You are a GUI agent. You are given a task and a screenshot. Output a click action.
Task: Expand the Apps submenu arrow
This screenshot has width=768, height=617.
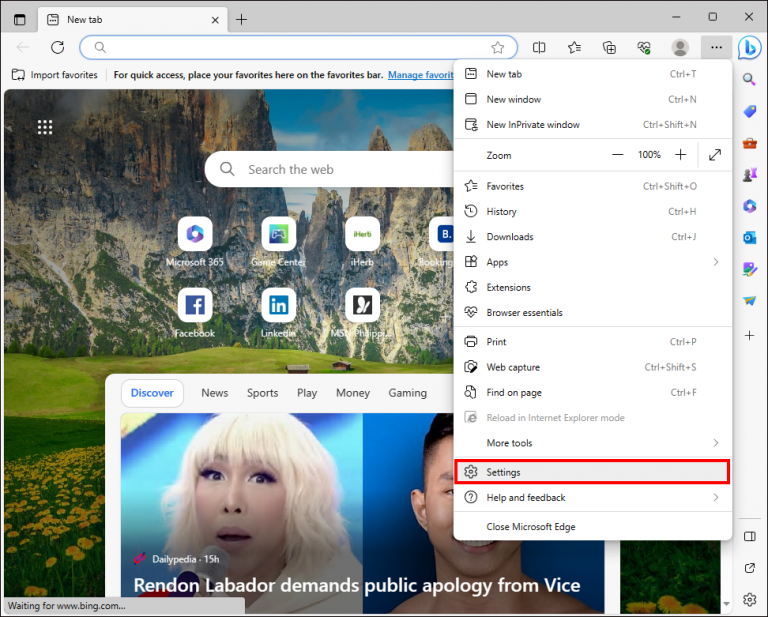716,262
